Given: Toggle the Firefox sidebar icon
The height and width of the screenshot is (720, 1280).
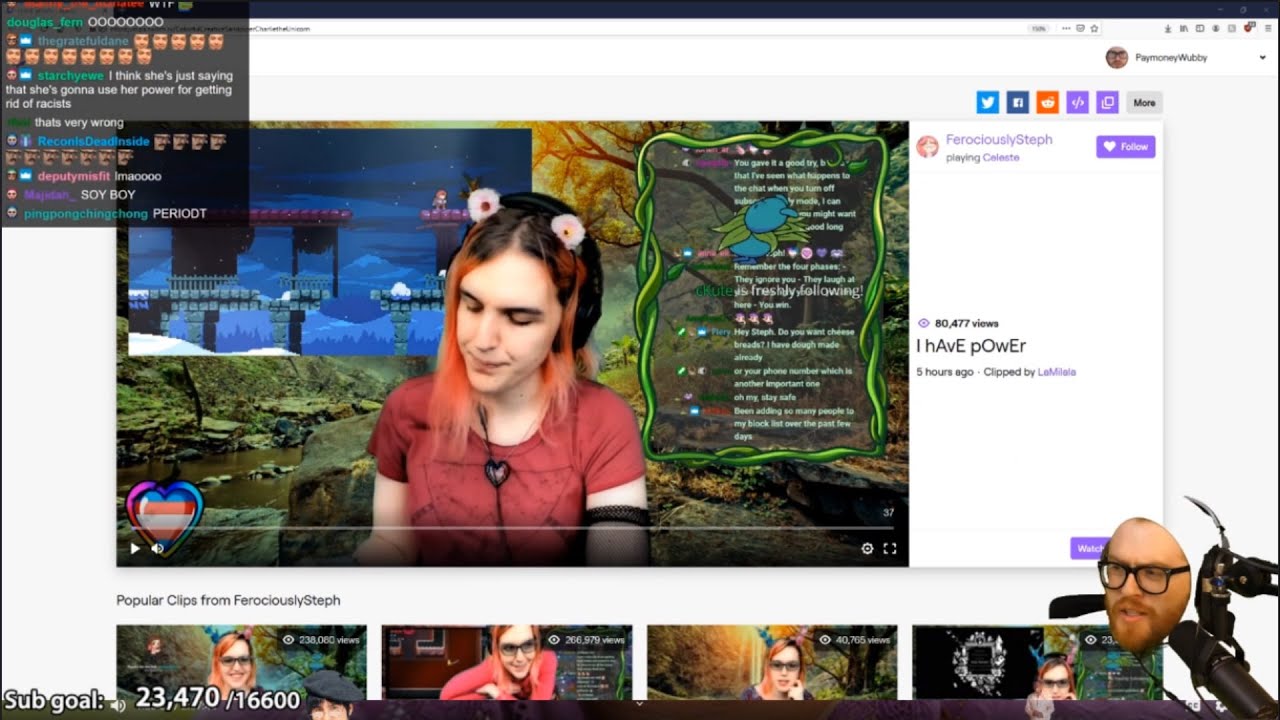Looking at the screenshot, I should [x=1199, y=28].
